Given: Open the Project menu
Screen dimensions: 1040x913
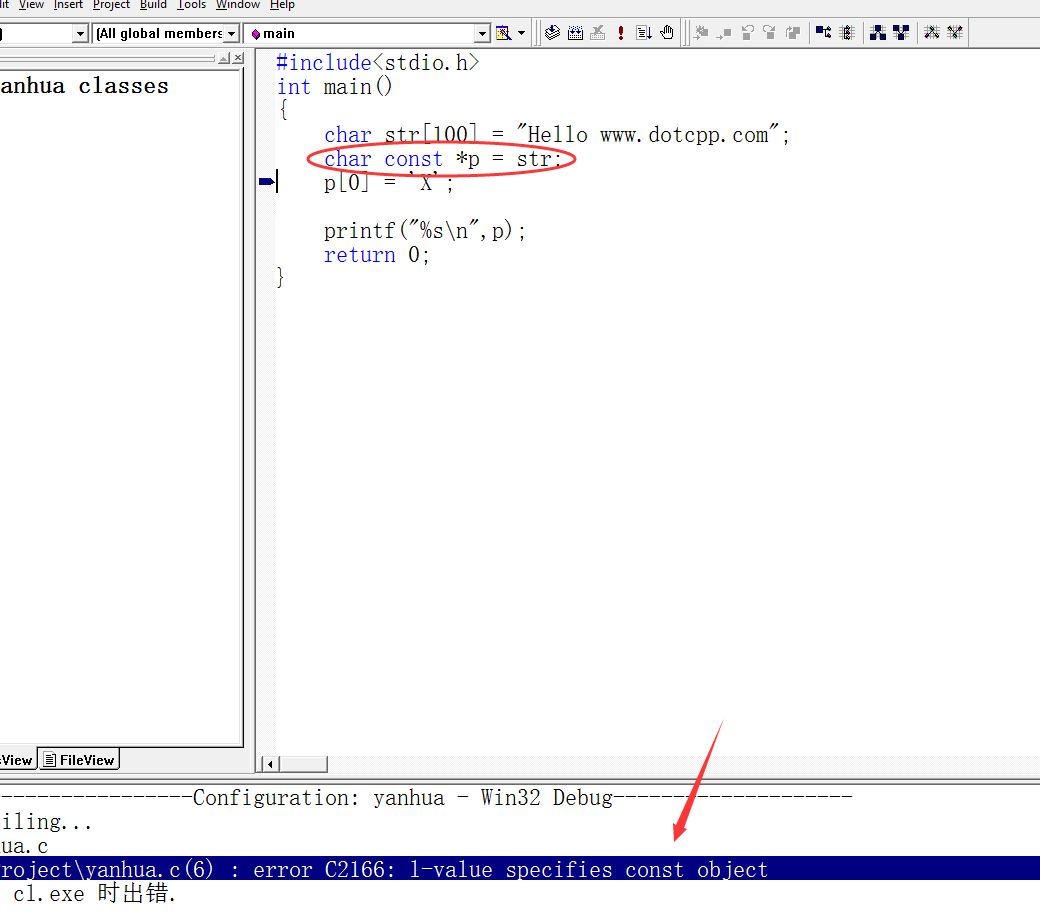Looking at the screenshot, I should tap(111, 5).
